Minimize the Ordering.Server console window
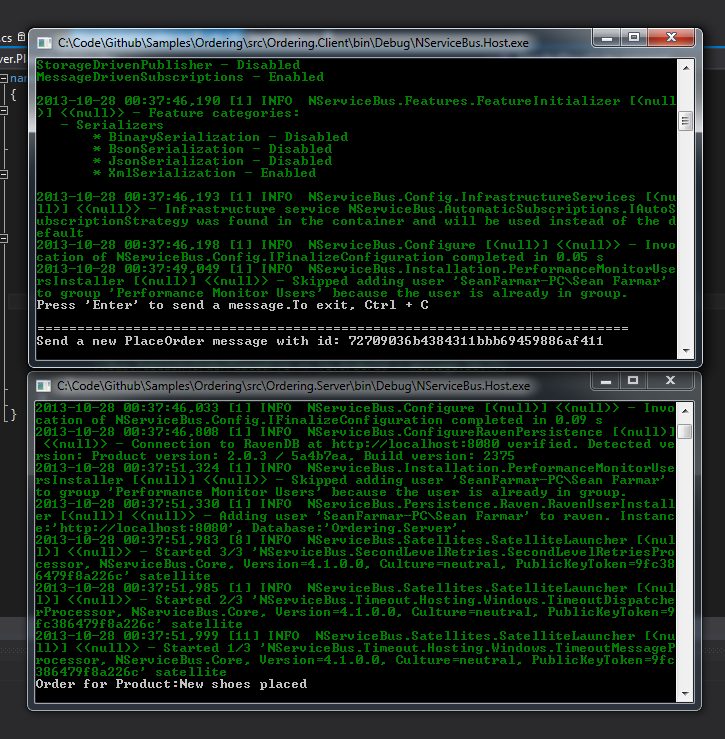Viewport: 725px width, 739px height. pos(606,381)
